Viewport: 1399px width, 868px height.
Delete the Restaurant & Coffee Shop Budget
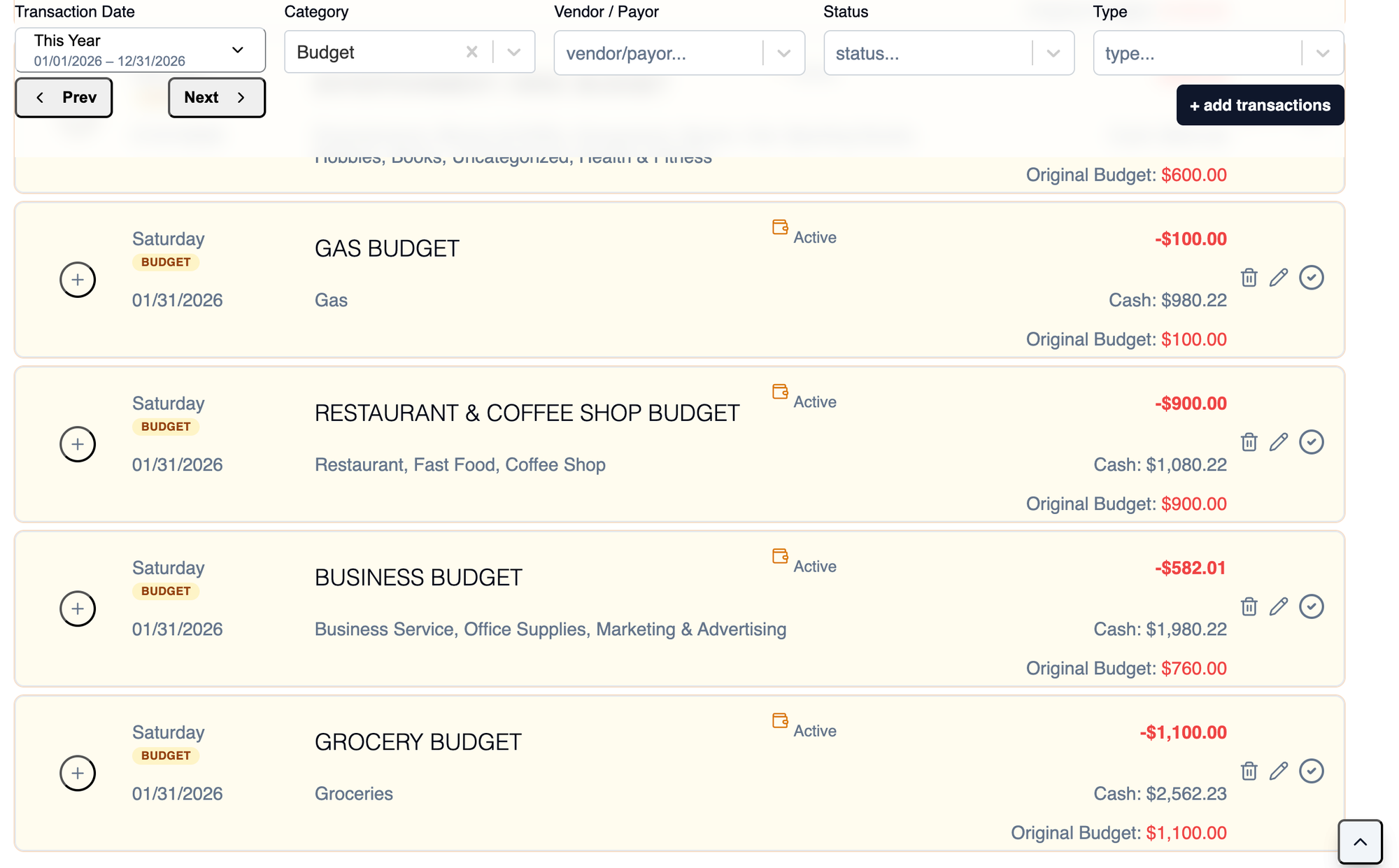1249,442
